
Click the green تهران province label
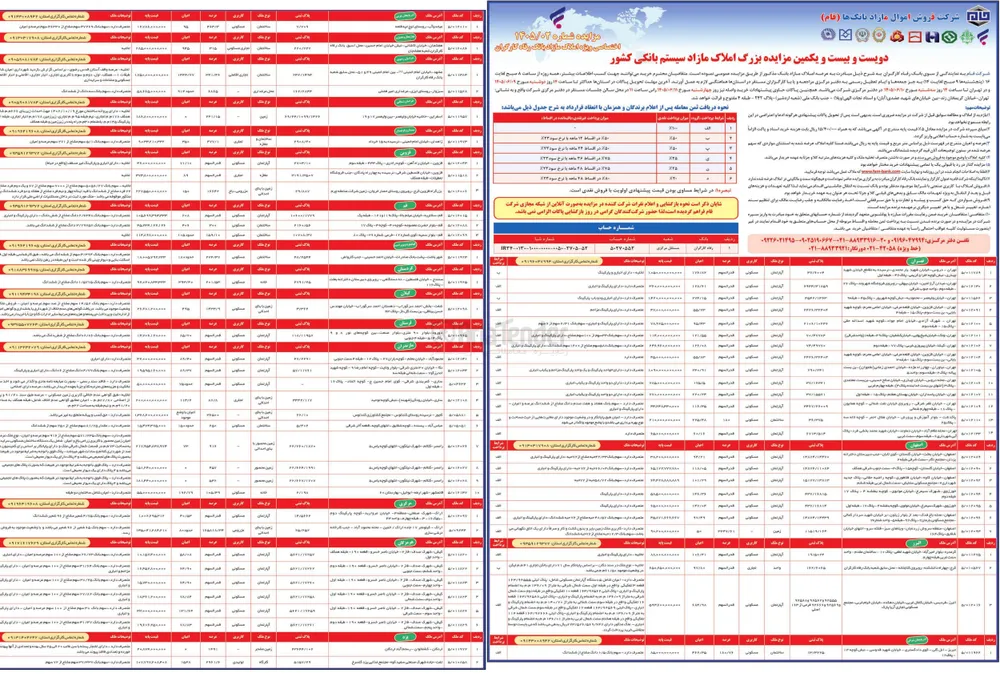[917, 261]
